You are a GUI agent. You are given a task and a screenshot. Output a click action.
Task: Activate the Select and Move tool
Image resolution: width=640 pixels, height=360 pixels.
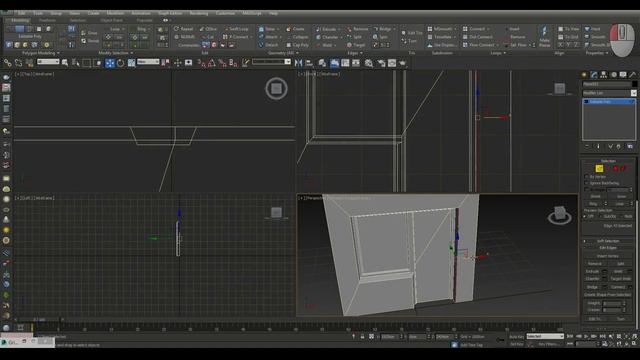(110, 63)
